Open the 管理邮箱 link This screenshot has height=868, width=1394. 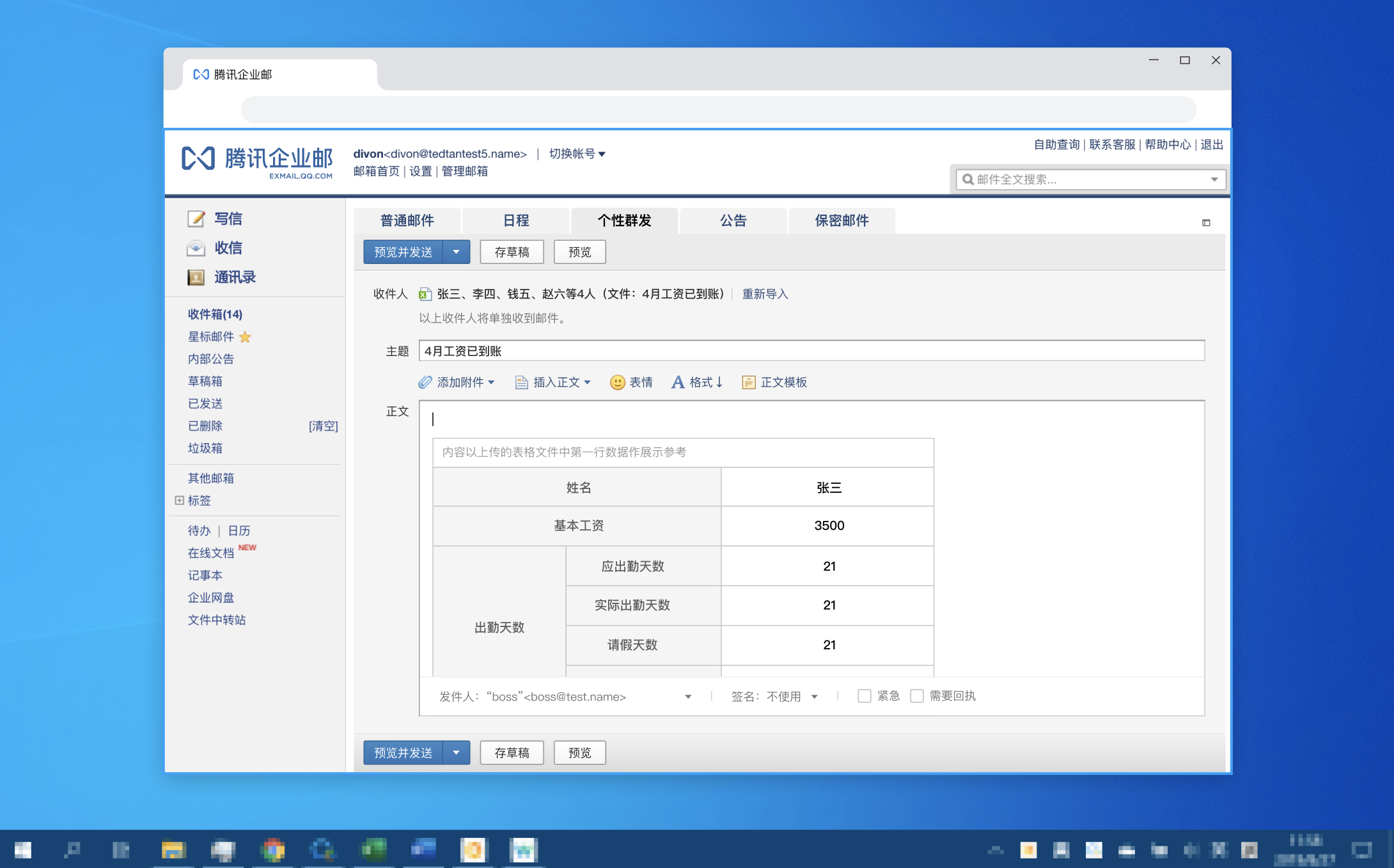coord(465,171)
